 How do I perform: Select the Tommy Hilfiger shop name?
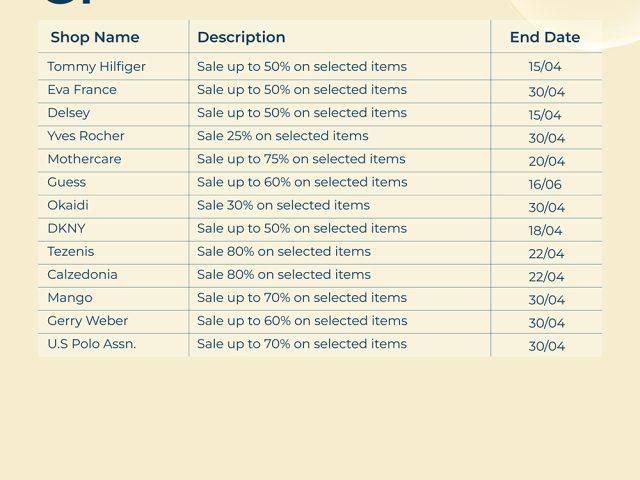pos(96,67)
